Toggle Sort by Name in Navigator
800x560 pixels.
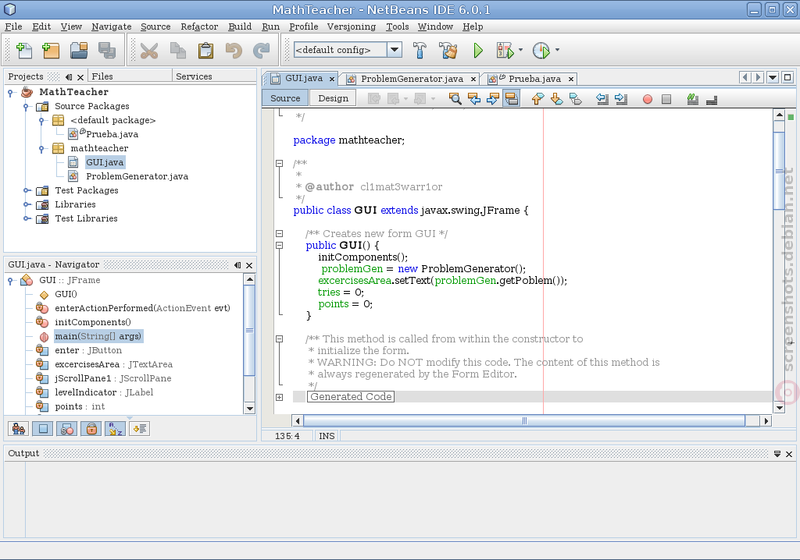(x=115, y=429)
